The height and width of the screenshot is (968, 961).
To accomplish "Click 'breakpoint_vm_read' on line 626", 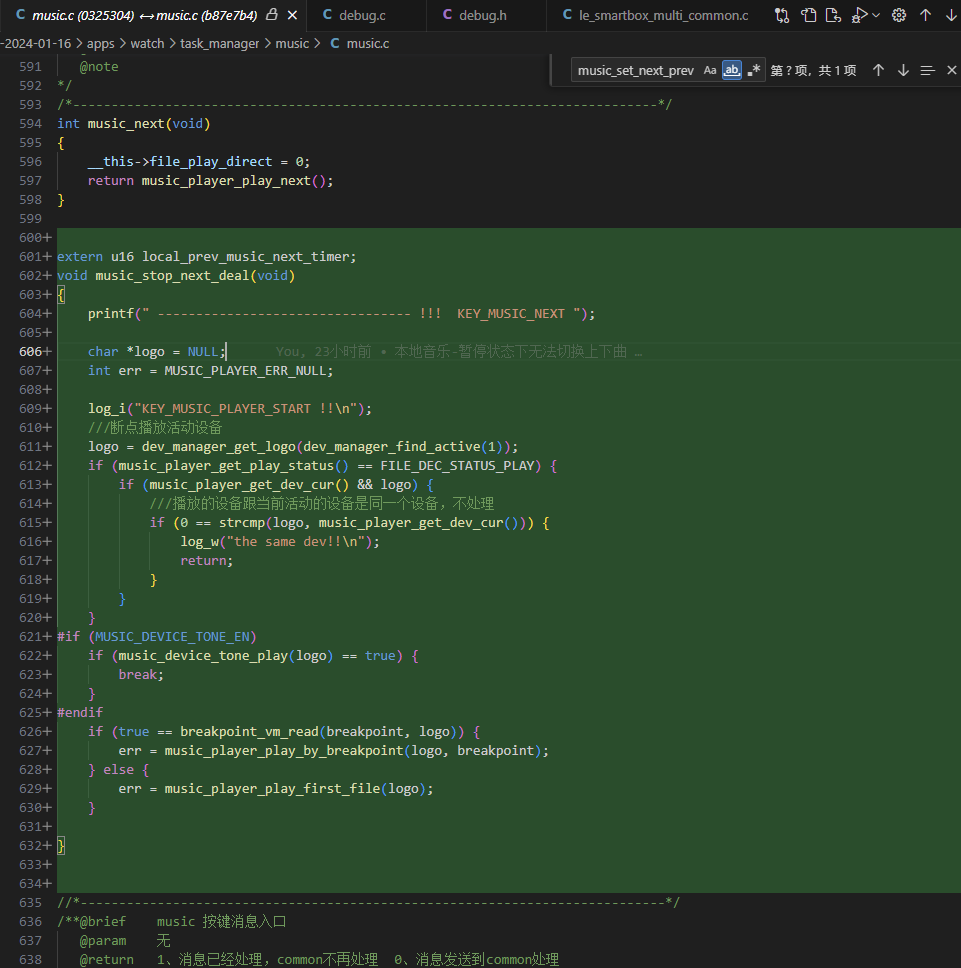I will click(x=249, y=732).
